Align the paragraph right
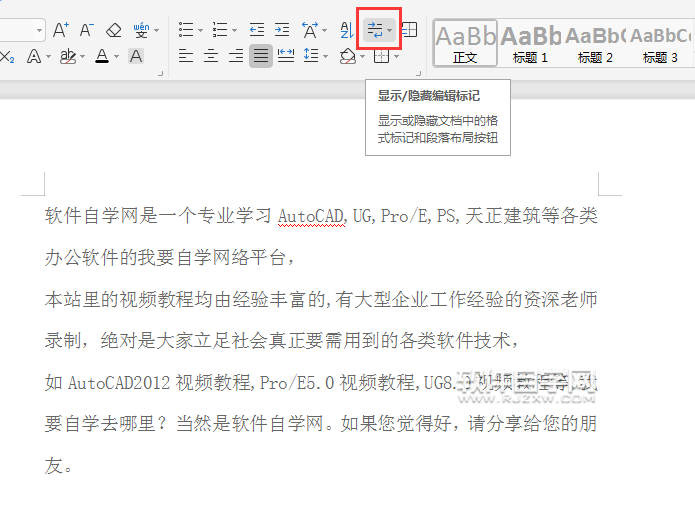 coord(236,56)
